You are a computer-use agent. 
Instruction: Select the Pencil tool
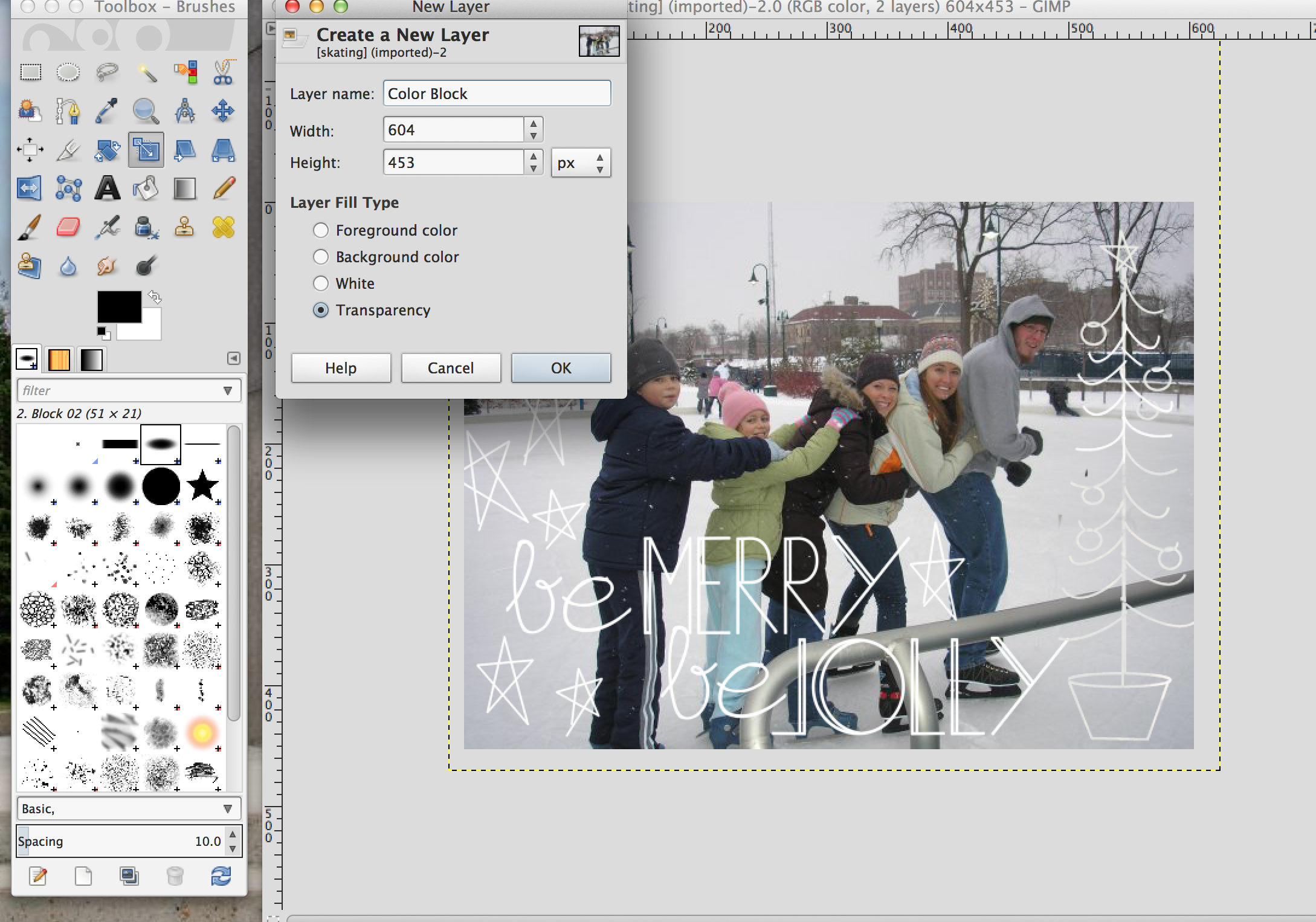click(x=224, y=189)
